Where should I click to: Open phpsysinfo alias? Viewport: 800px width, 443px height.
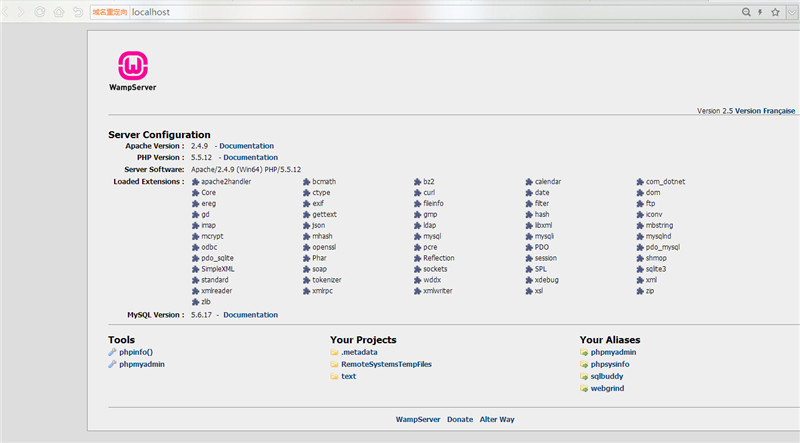point(610,364)
